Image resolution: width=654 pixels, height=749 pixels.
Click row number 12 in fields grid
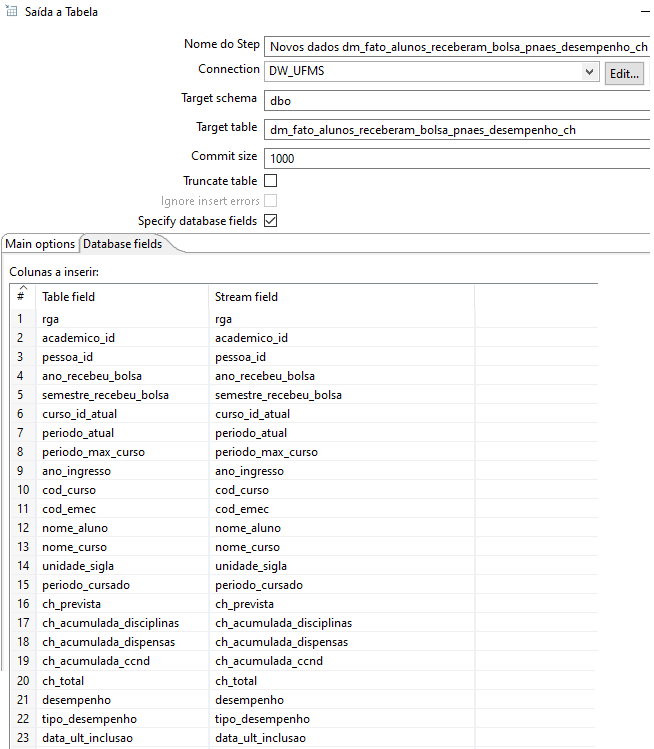(x=23, y=528)
